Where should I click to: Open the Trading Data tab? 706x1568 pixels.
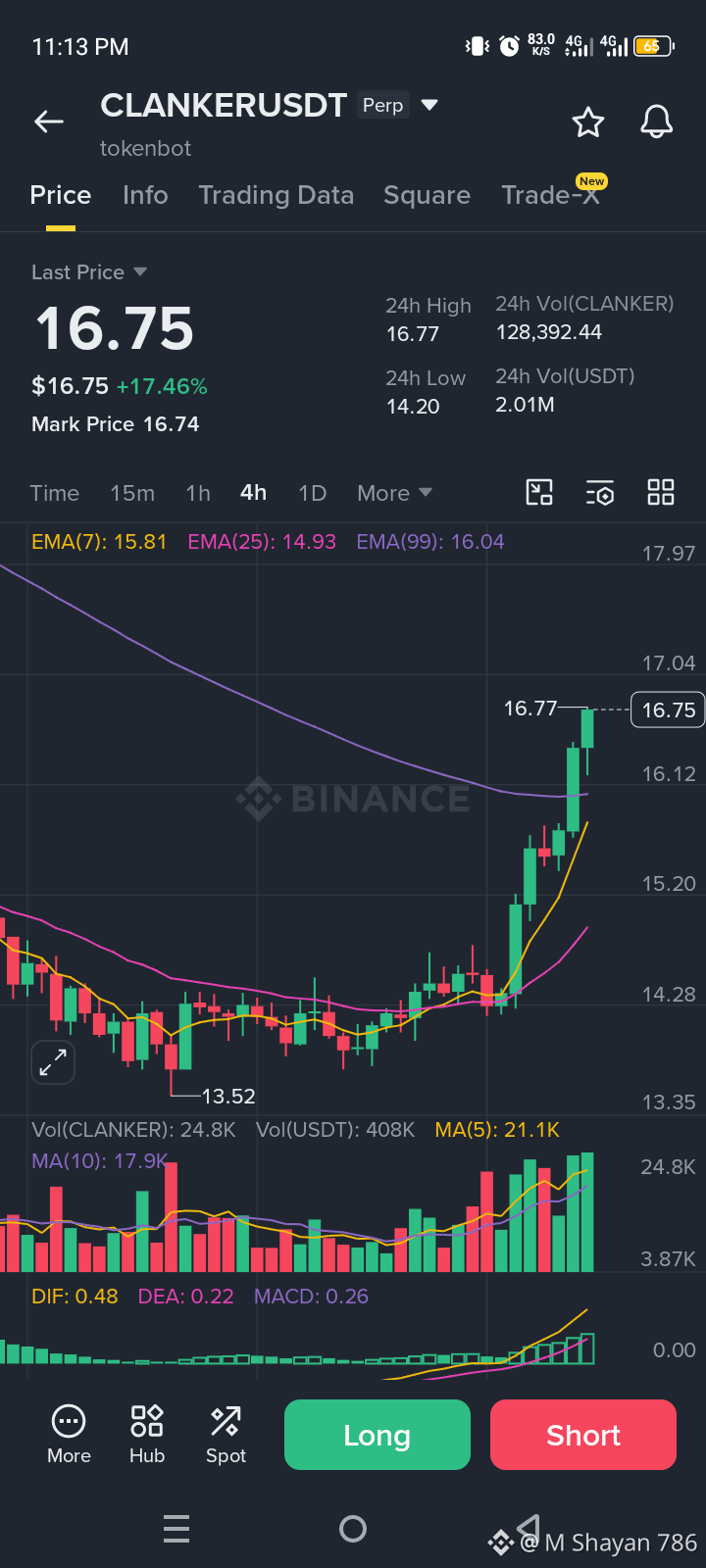276,195
